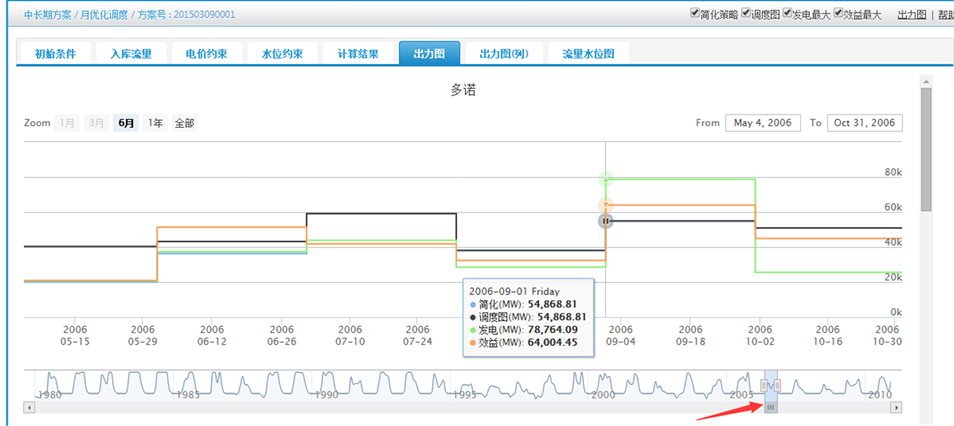Viewport: 954px width, 426px height.
Task: Select the 全部 zoom range button
Action: [x=185, y=123]
